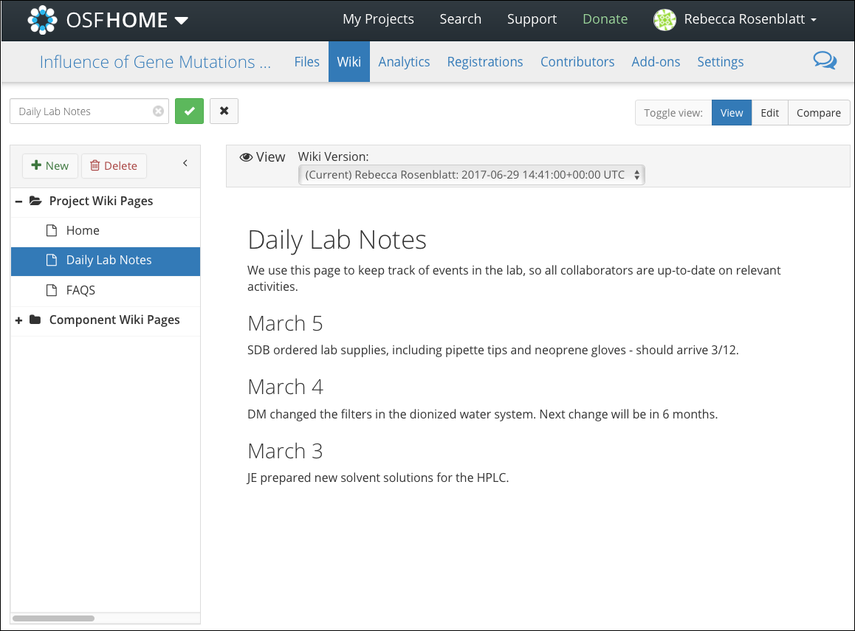Image resolution: width=855 pixels, height=631 pixels.
Task: Cancel rename with the X button
Action: [224, 111]
